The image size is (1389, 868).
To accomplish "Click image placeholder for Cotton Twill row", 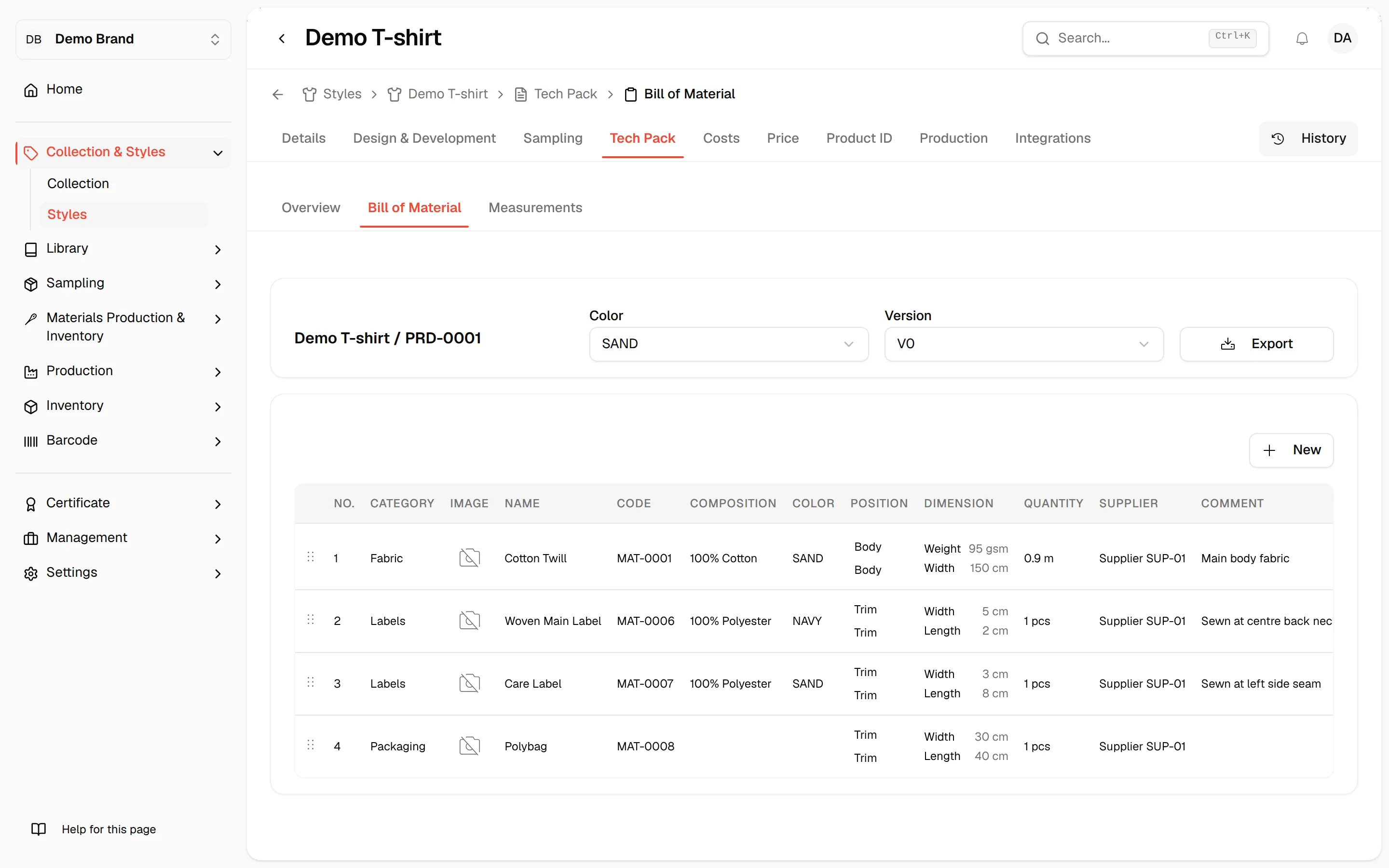I will [x=469, y=558].
